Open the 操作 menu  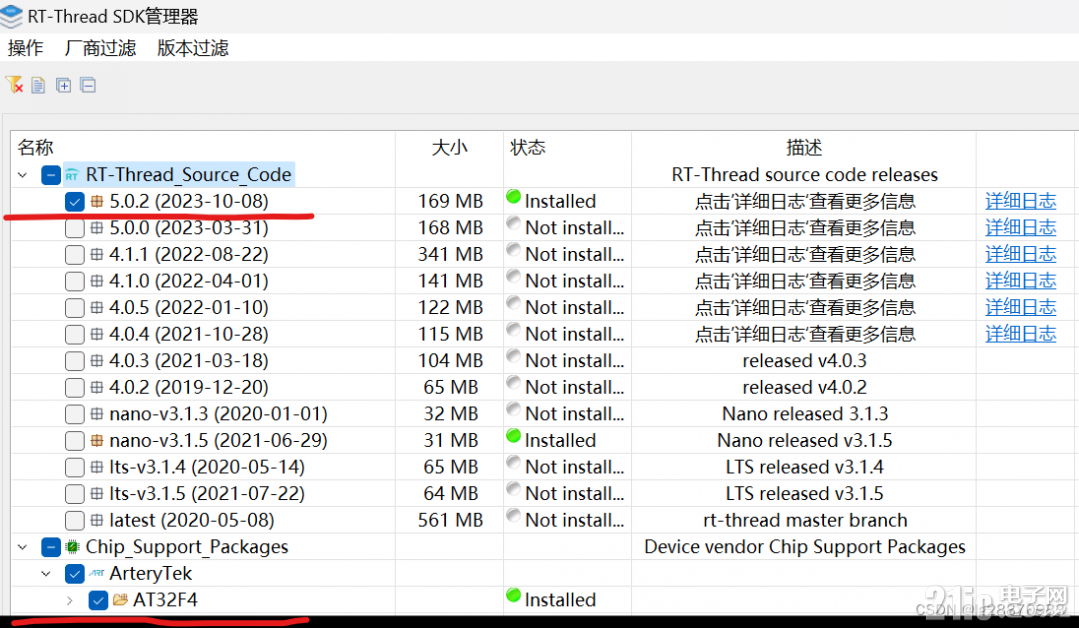pos(25,48)
